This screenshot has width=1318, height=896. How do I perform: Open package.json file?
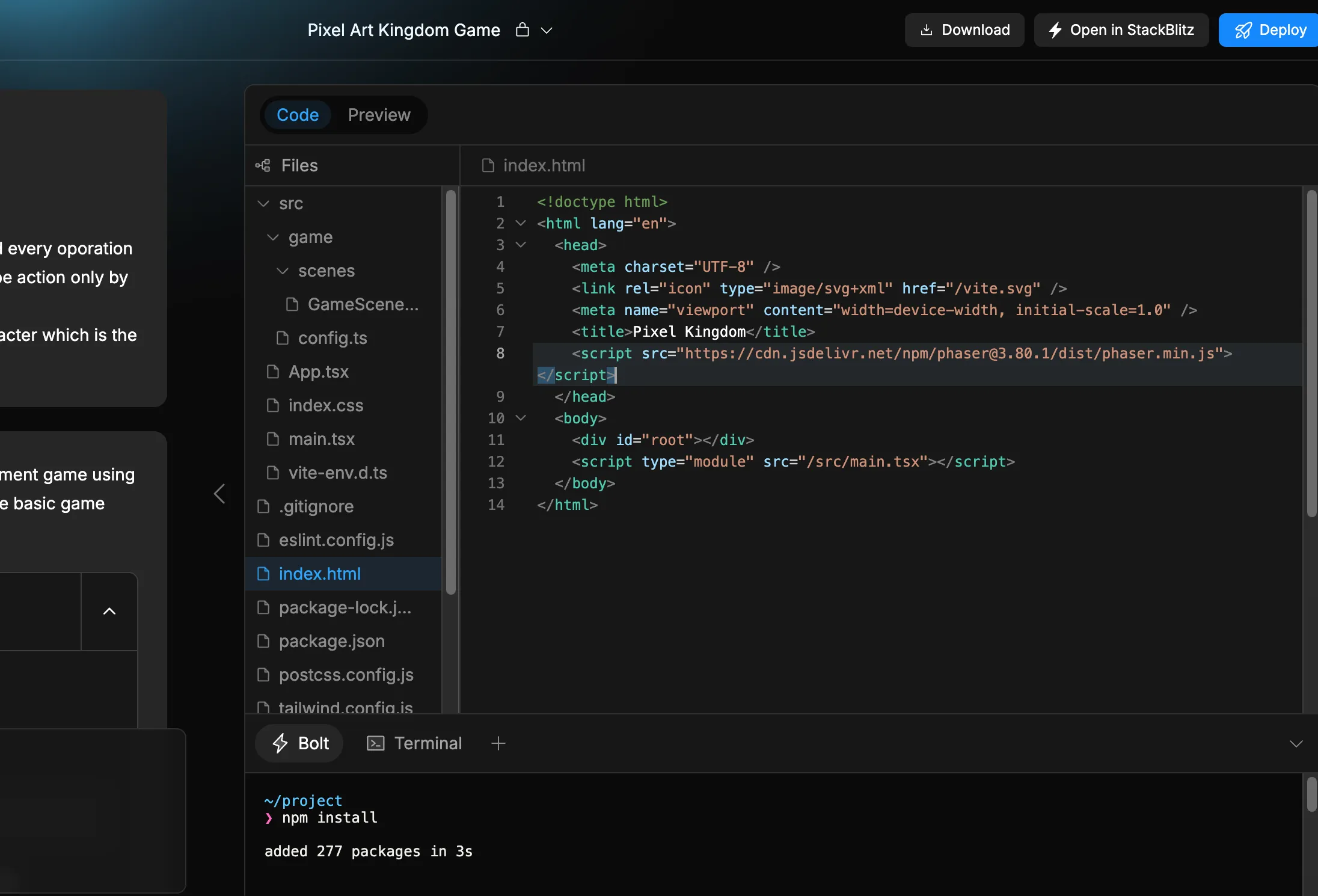coord(344,641)
